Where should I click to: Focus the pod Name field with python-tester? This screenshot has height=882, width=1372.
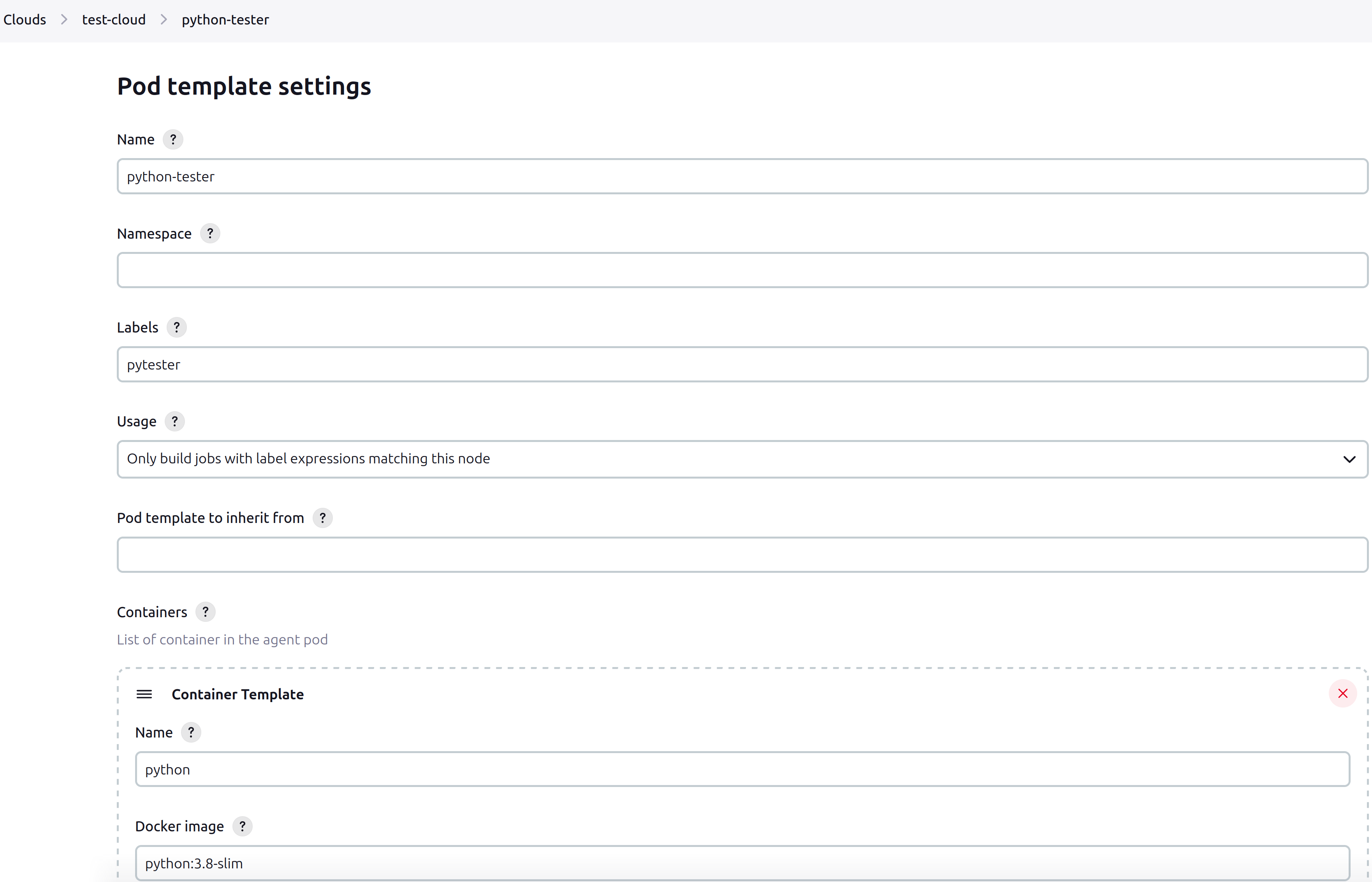click(x=742, y=176)
